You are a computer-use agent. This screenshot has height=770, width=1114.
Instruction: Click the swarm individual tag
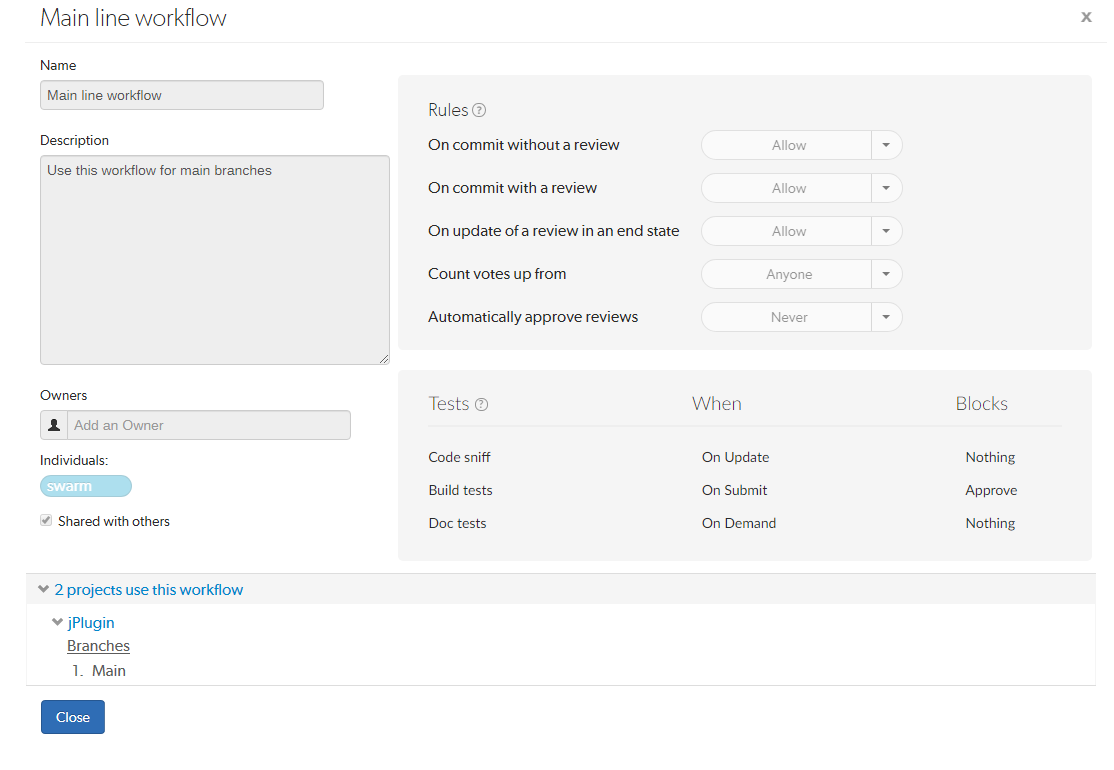(x=85, y=485)
